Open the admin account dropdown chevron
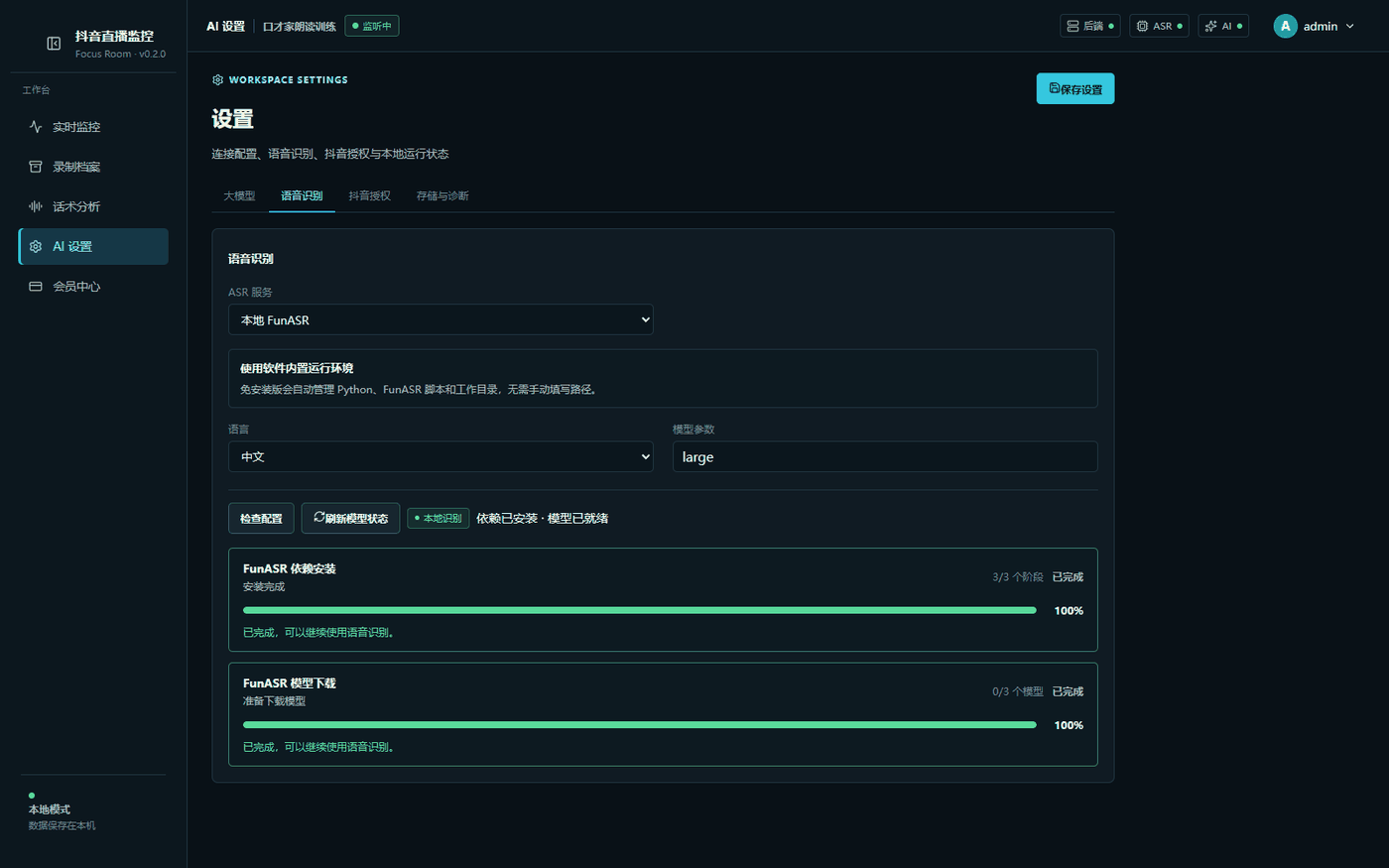 click(x=1349, y=26)
